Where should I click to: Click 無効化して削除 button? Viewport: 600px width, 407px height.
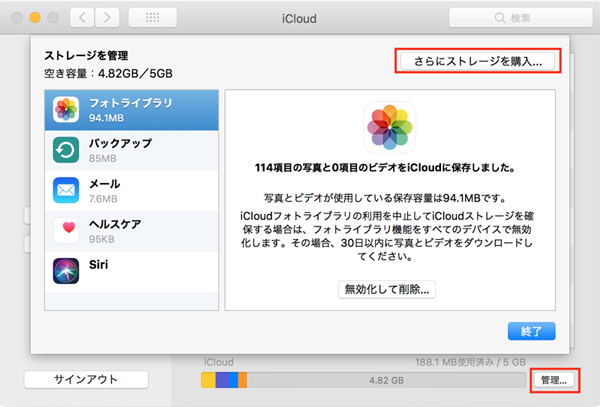[x=387, y=290]
